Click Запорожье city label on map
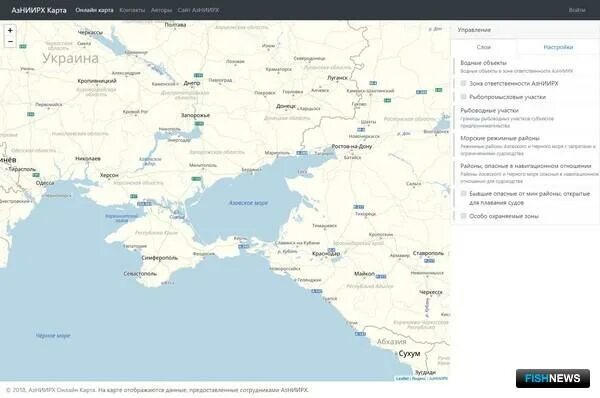Image resolution: width=600 pixels, height=398 pixels. tap(195, 115)
